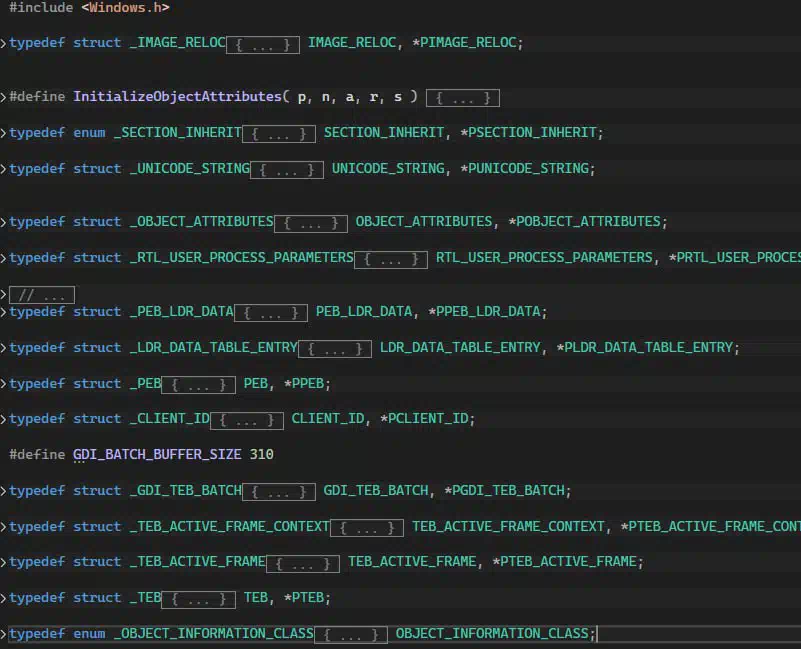Click { ... } box after _RTL_USER_PROCESS_PARAMETERS

coord(391,259)
